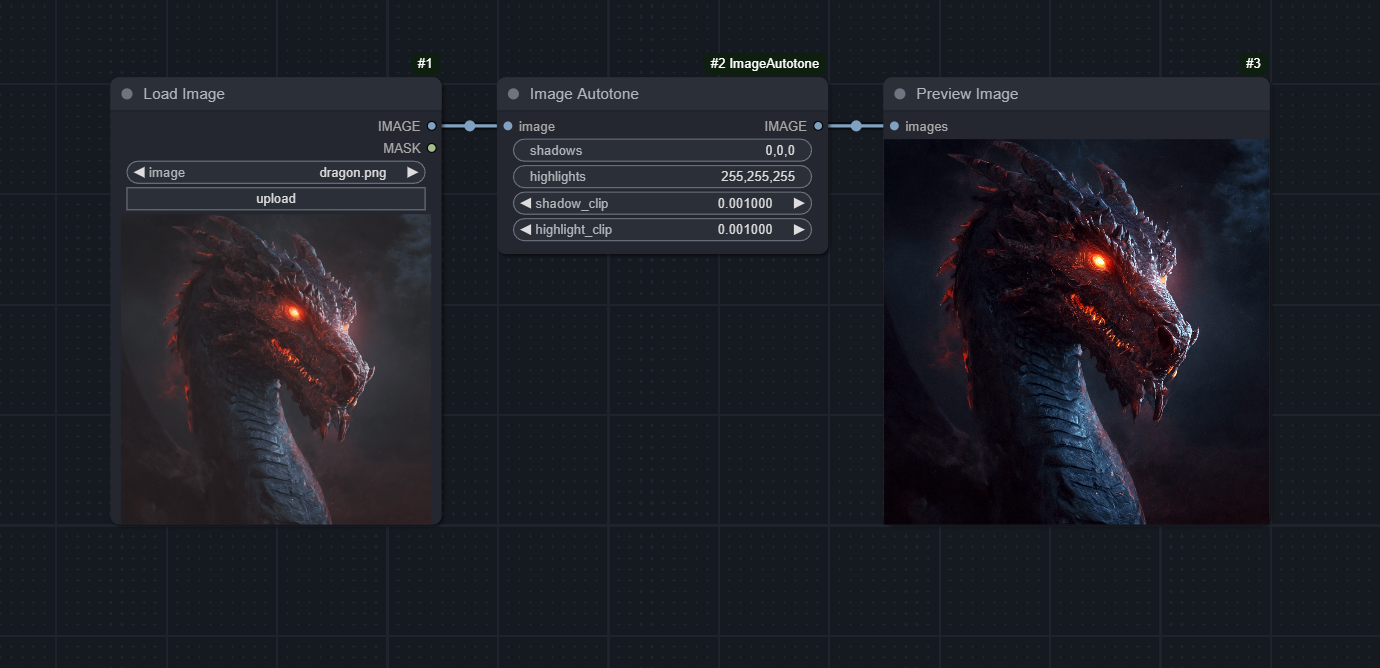Increase highlight_clip with right arrow
This screenshot has width=1380, height=668.
click(799, 229)
